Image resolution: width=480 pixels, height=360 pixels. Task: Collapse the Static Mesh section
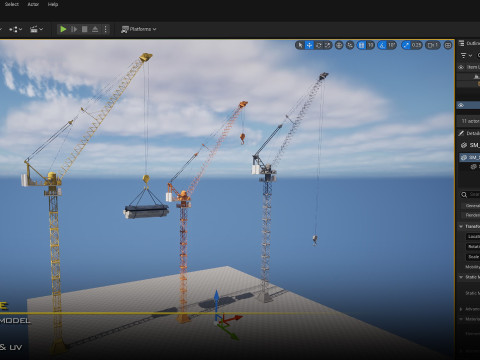(x=461, y=277)
